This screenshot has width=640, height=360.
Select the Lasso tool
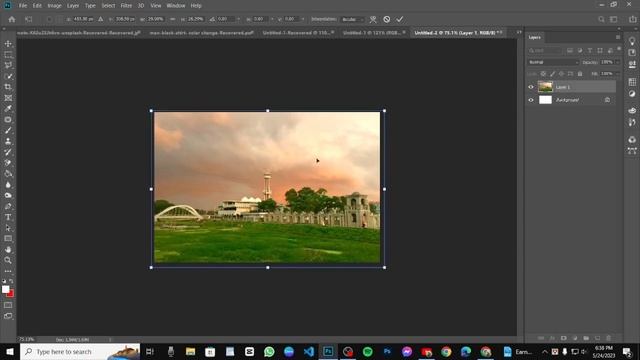click(x=8, y=65)
